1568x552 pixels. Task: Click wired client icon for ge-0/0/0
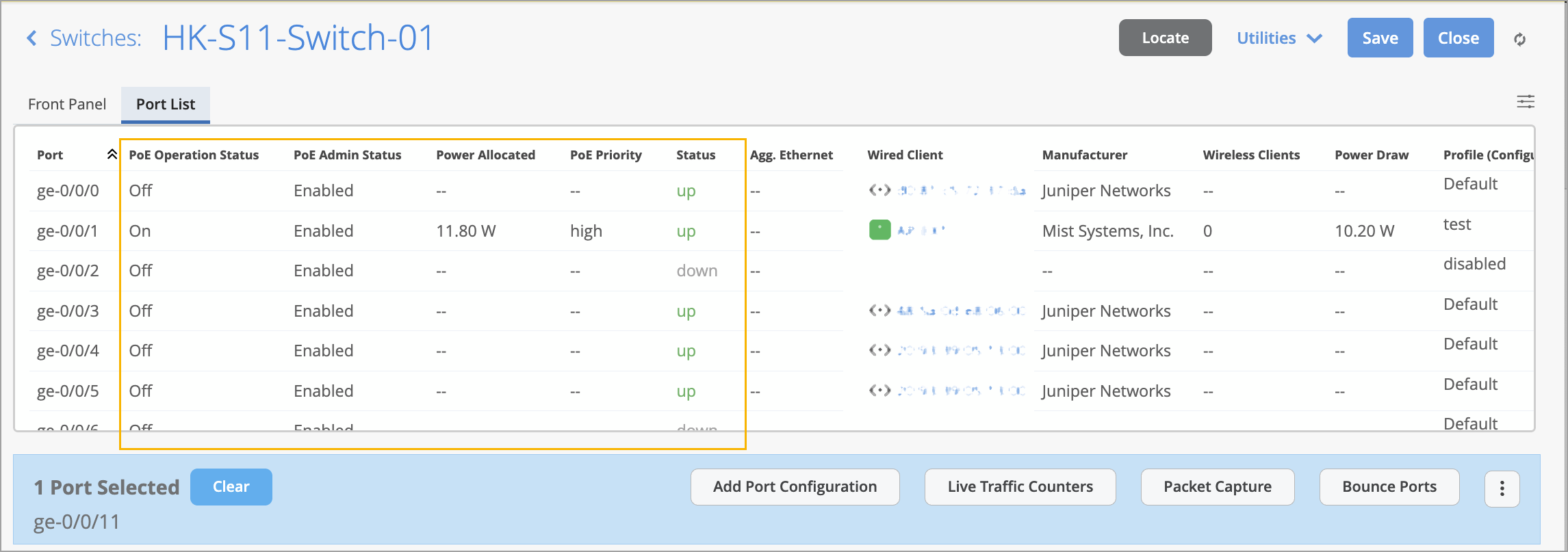[879, 190]
